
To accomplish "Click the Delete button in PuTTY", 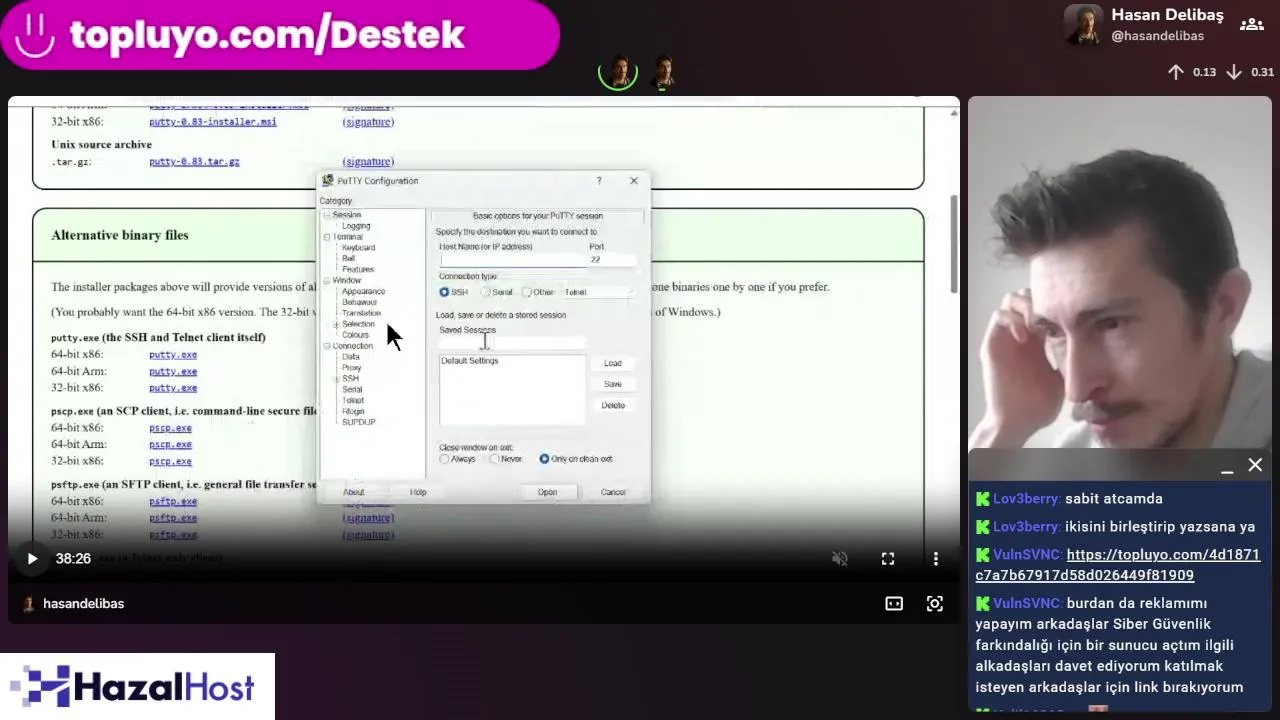I will 613,406.
